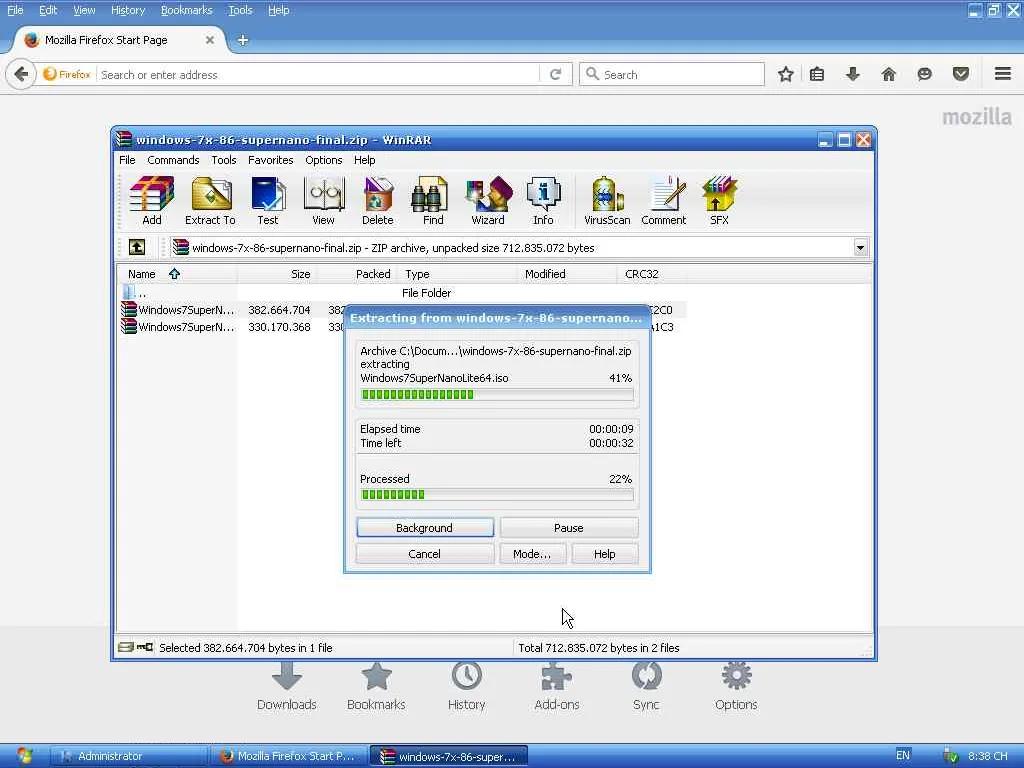Click EN language indicator in tray
Image resolution: width=1024 pixels, height=768 pixels.
903,756
